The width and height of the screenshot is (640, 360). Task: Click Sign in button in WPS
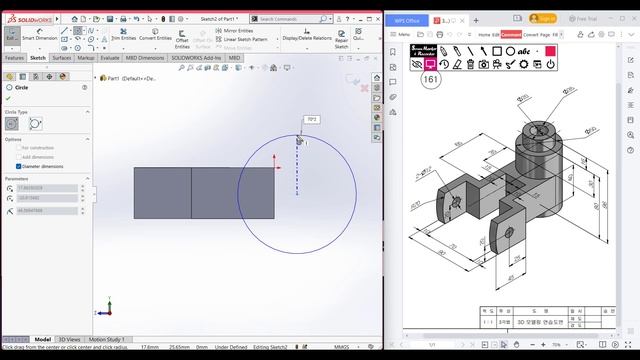pyautogui.click(x=542, y=19)
